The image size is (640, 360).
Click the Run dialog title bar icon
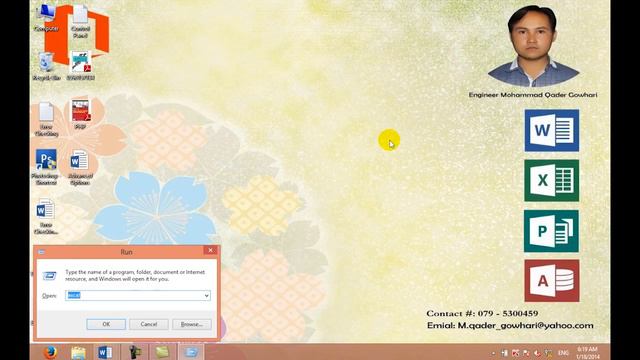coord(41,252)
